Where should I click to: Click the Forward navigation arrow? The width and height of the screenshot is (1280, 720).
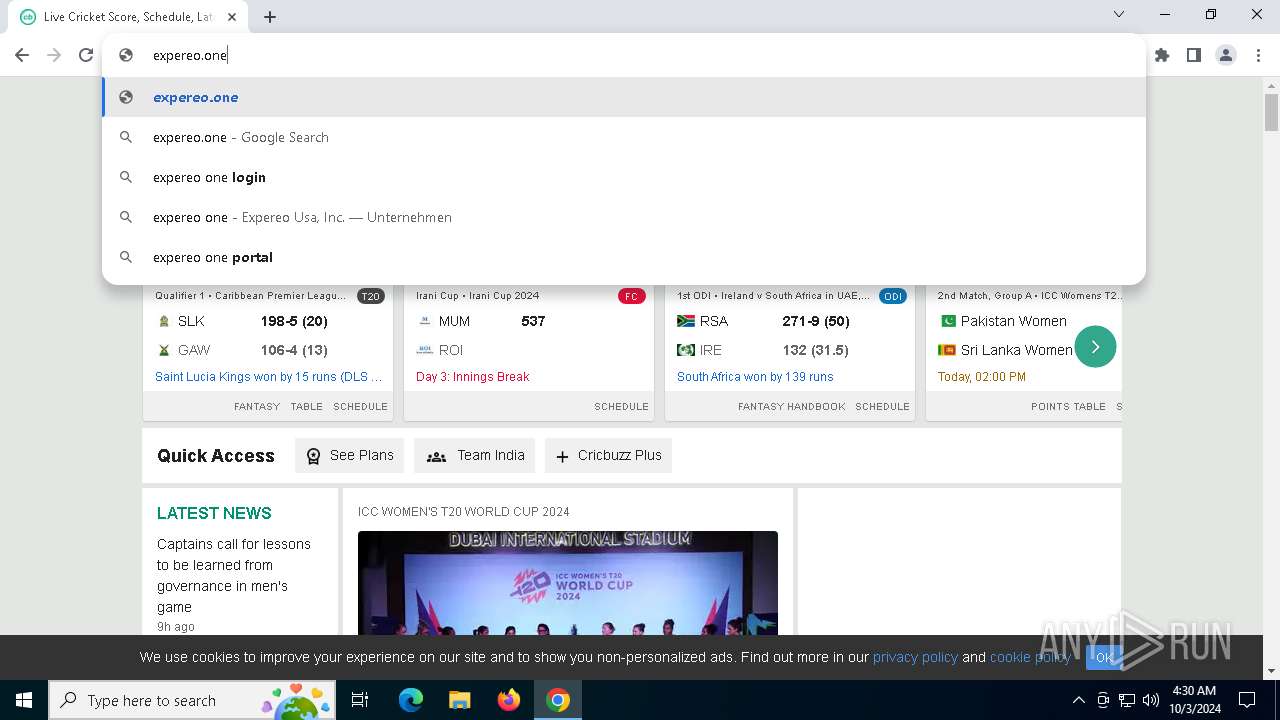[x=54, y=55]
